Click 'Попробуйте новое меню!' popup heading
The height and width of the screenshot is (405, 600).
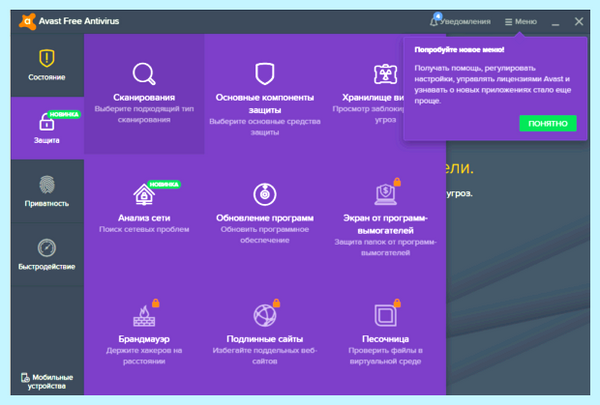(x=459, y=50)
